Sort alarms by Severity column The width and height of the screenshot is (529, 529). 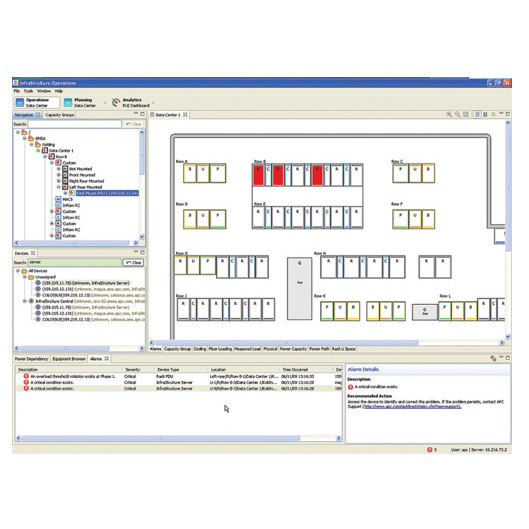point(133,370)
